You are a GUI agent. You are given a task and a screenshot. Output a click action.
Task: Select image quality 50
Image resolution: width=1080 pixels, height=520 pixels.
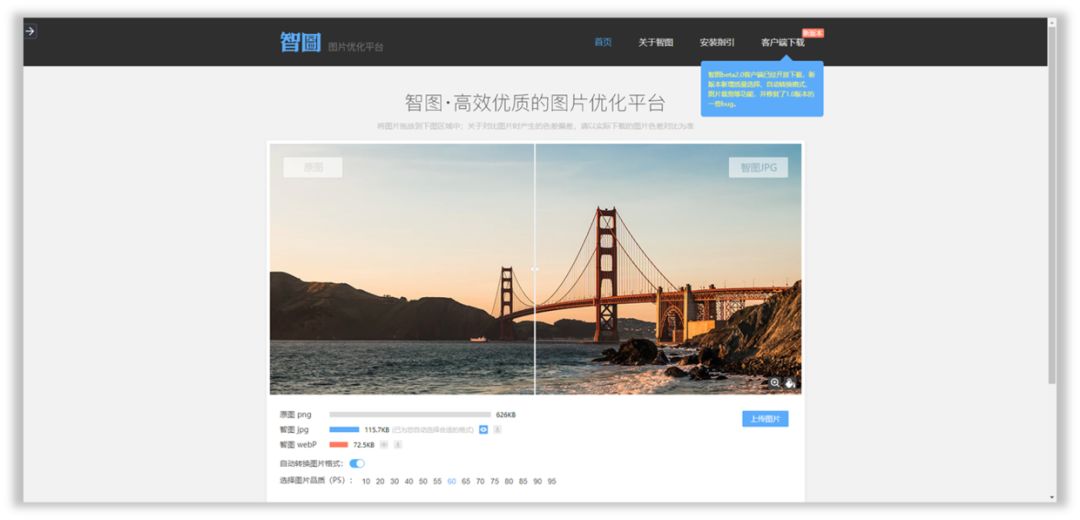point(423,481)
